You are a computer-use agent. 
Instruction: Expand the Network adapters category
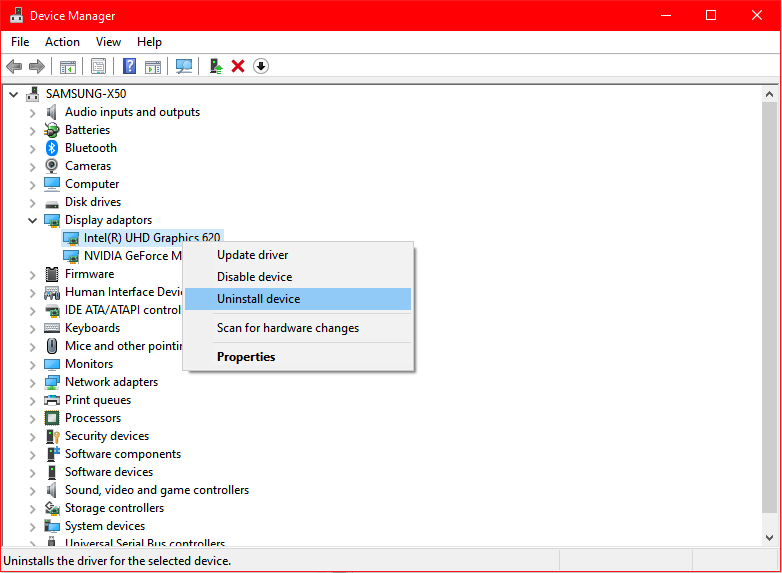(32, 383)
